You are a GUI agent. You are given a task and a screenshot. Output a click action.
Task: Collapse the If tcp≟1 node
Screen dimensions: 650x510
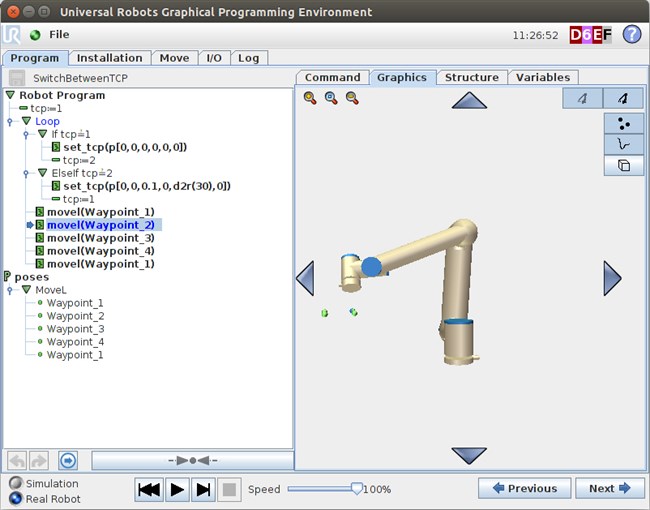42,134
